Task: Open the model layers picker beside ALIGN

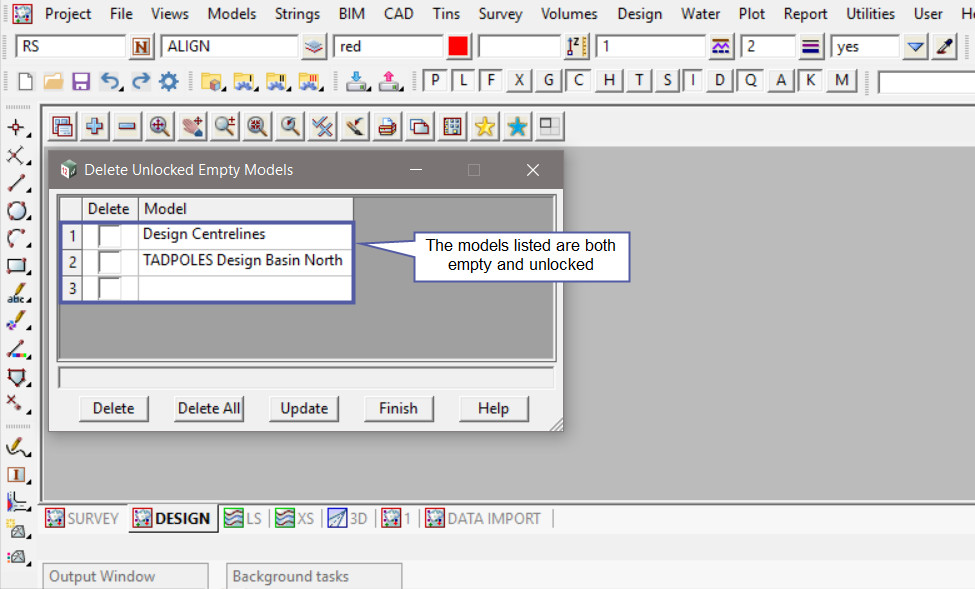Action: pyautogui.click(x=315, y=47)
